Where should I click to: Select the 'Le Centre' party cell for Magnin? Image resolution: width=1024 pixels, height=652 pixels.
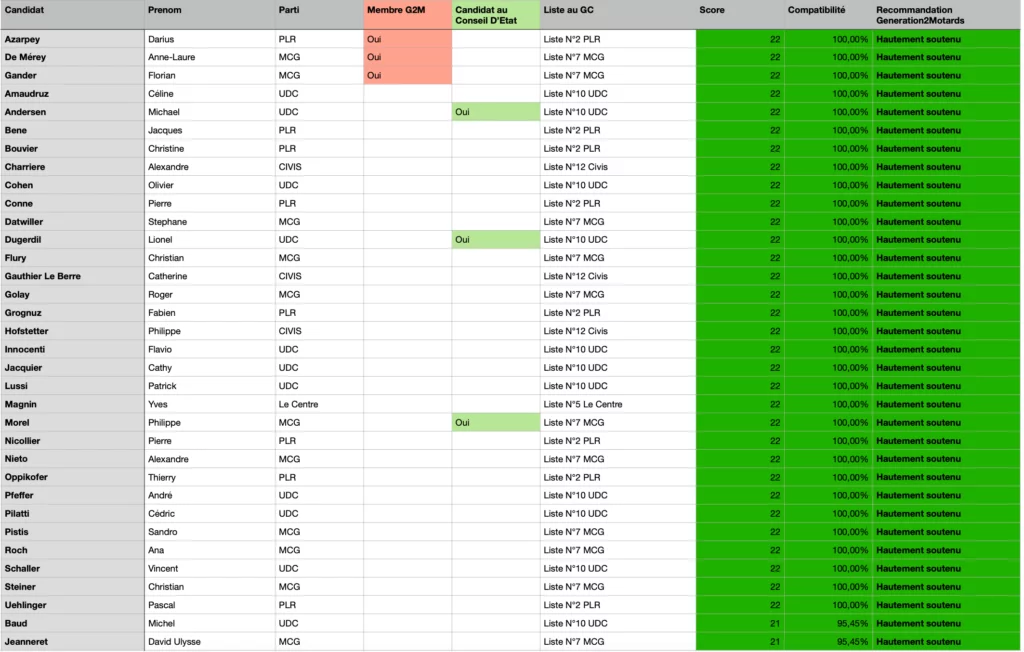coord(299,404)
